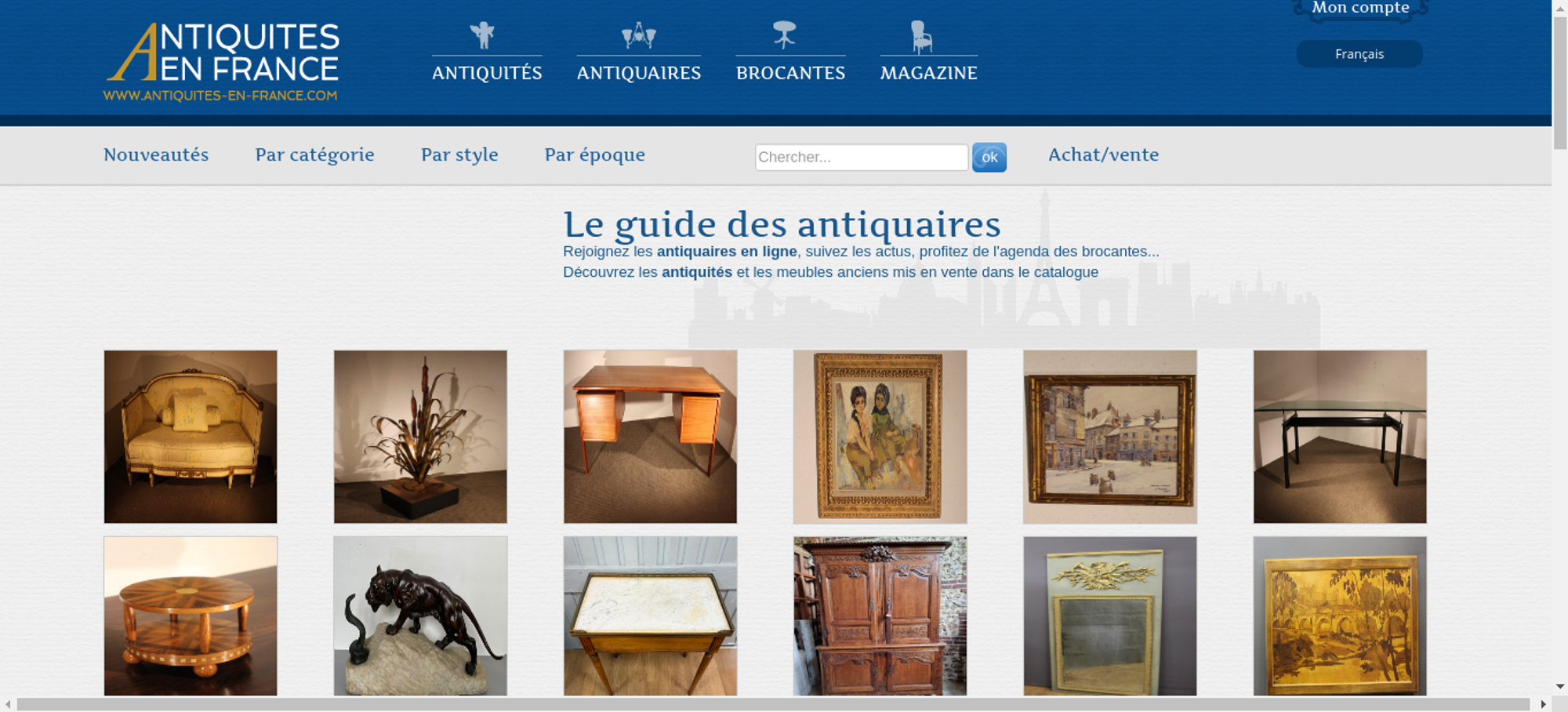
Task: Open the two-women gilt-framed painting thumbnail
Action: (x=880, y=437)
